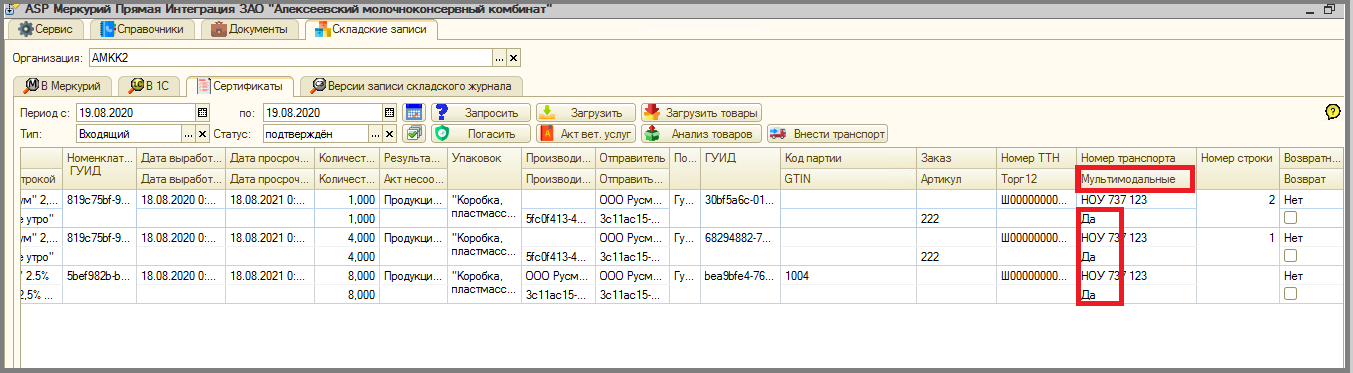1353x373 pixels.
Task: Click the Код партии column header
Action: pyautogui.click(x=849, y=158)
